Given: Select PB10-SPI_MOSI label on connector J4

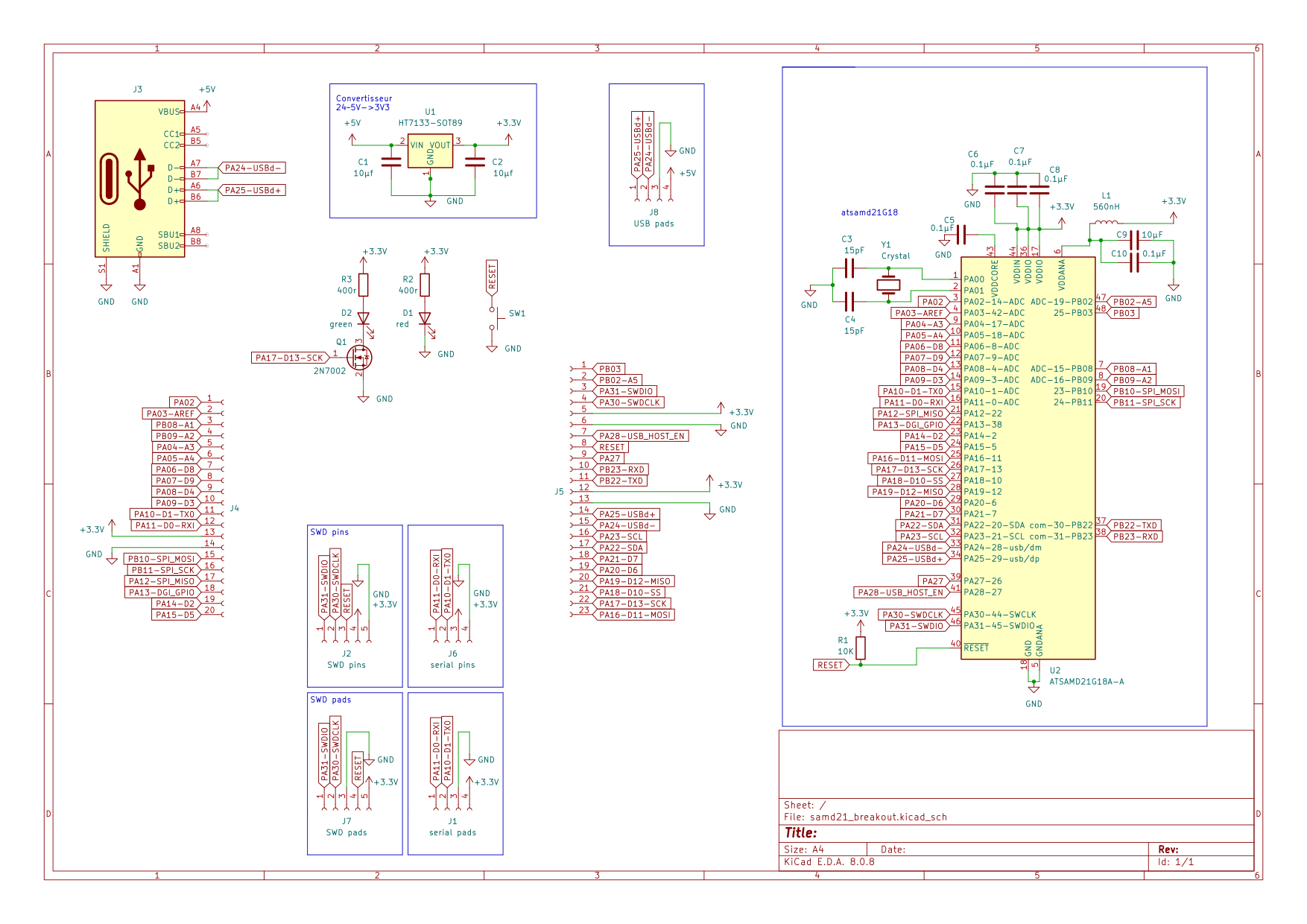Looking at the screenshot, I should (x=162, y=559).
